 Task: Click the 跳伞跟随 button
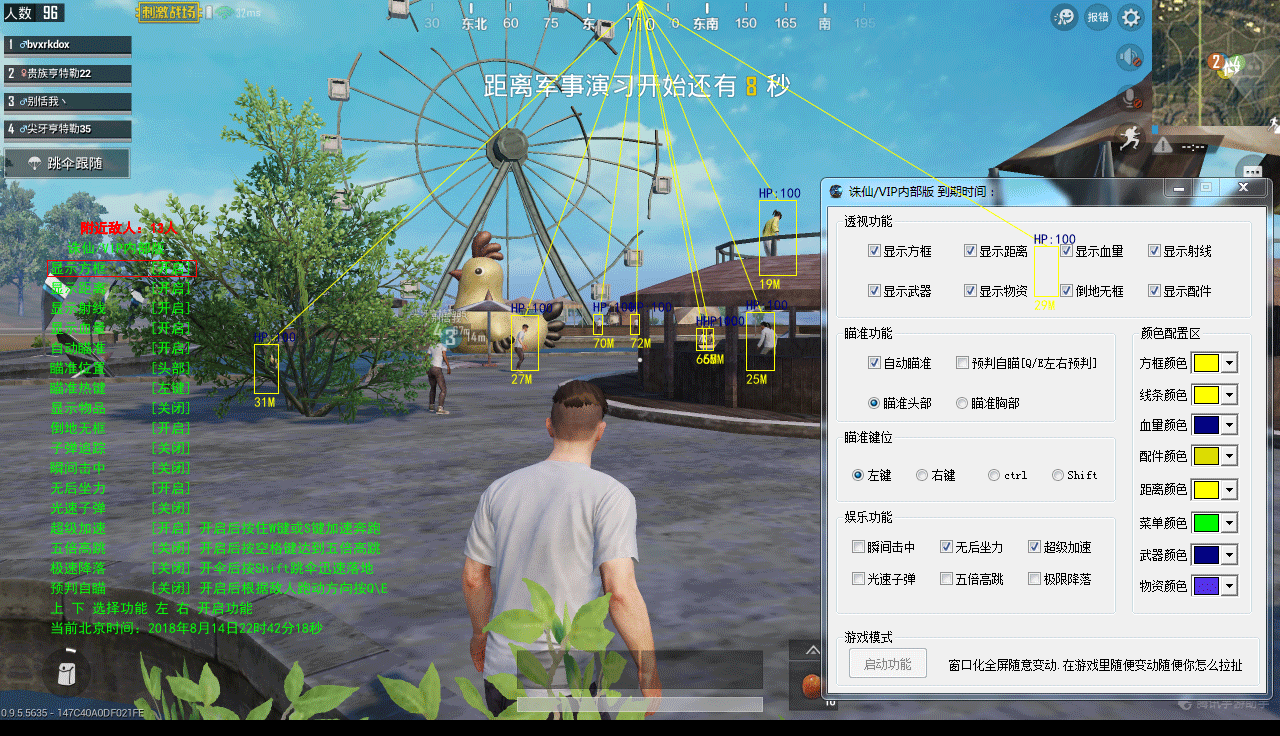(x=68, y=163)
